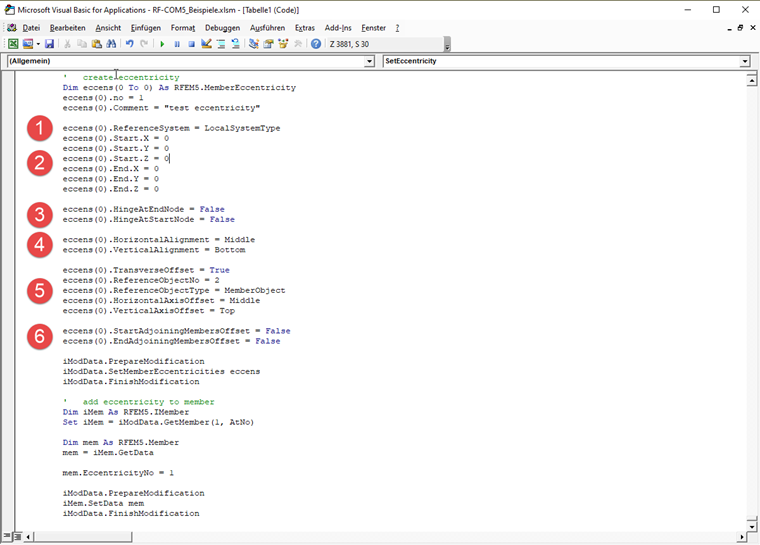Viewport: 760px width, 545px height.
Task: Click the VBA document icon in menu bar
Action: click(12, 28)
